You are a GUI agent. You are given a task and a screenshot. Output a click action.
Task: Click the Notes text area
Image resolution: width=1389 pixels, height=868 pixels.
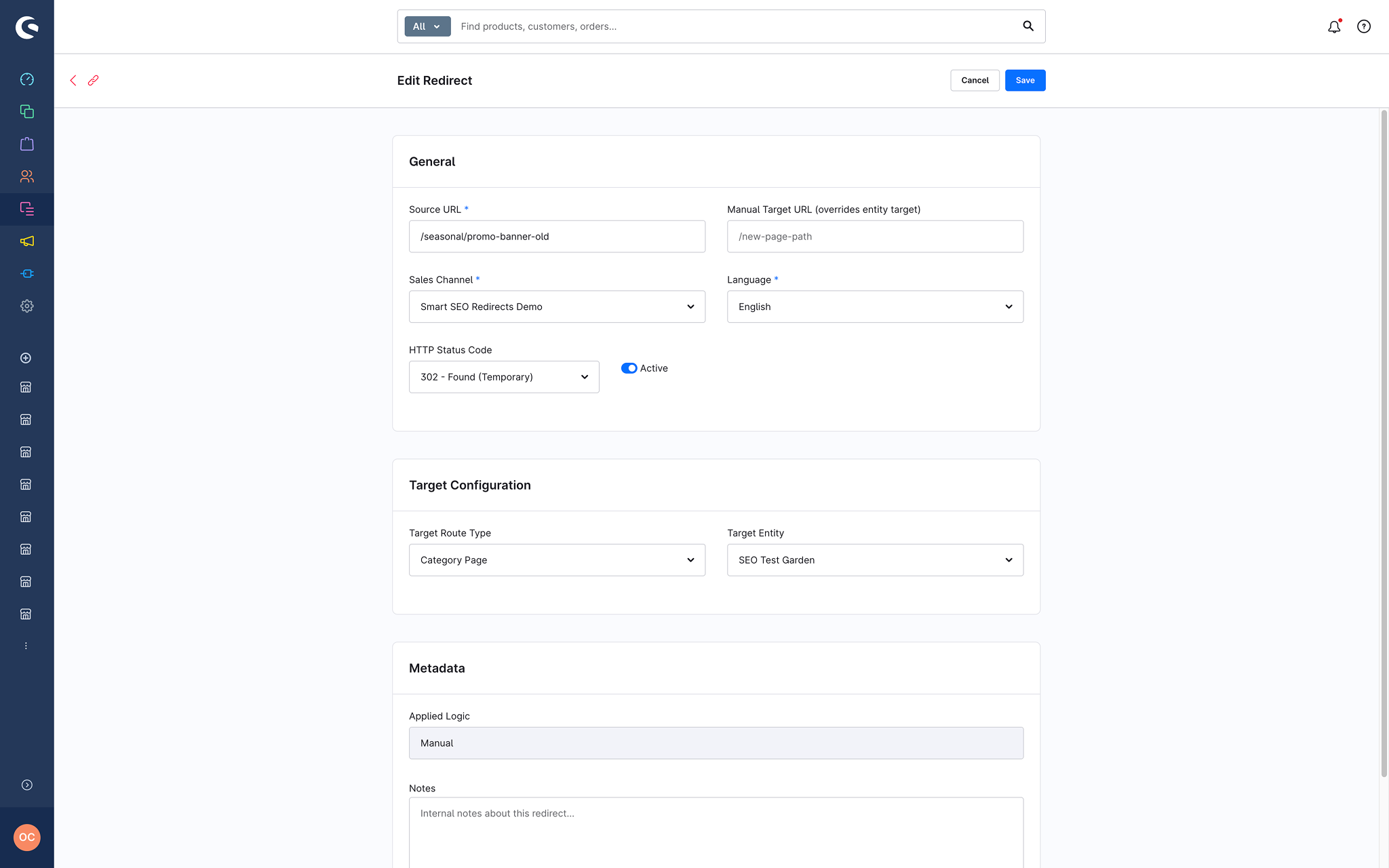click(x=716, y=833)
